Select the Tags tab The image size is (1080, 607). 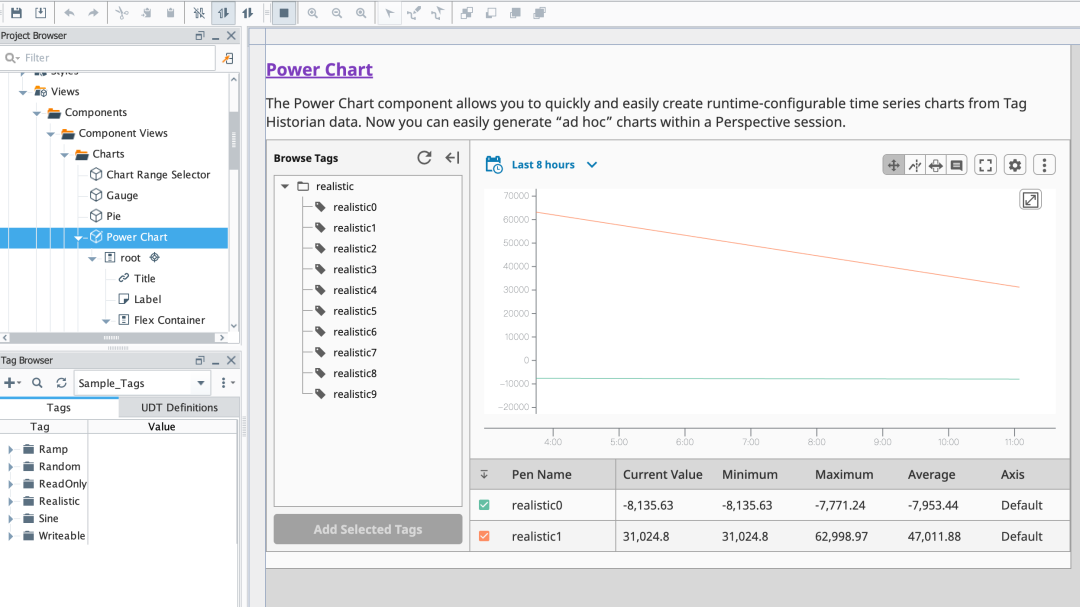[x=59, y=407]
